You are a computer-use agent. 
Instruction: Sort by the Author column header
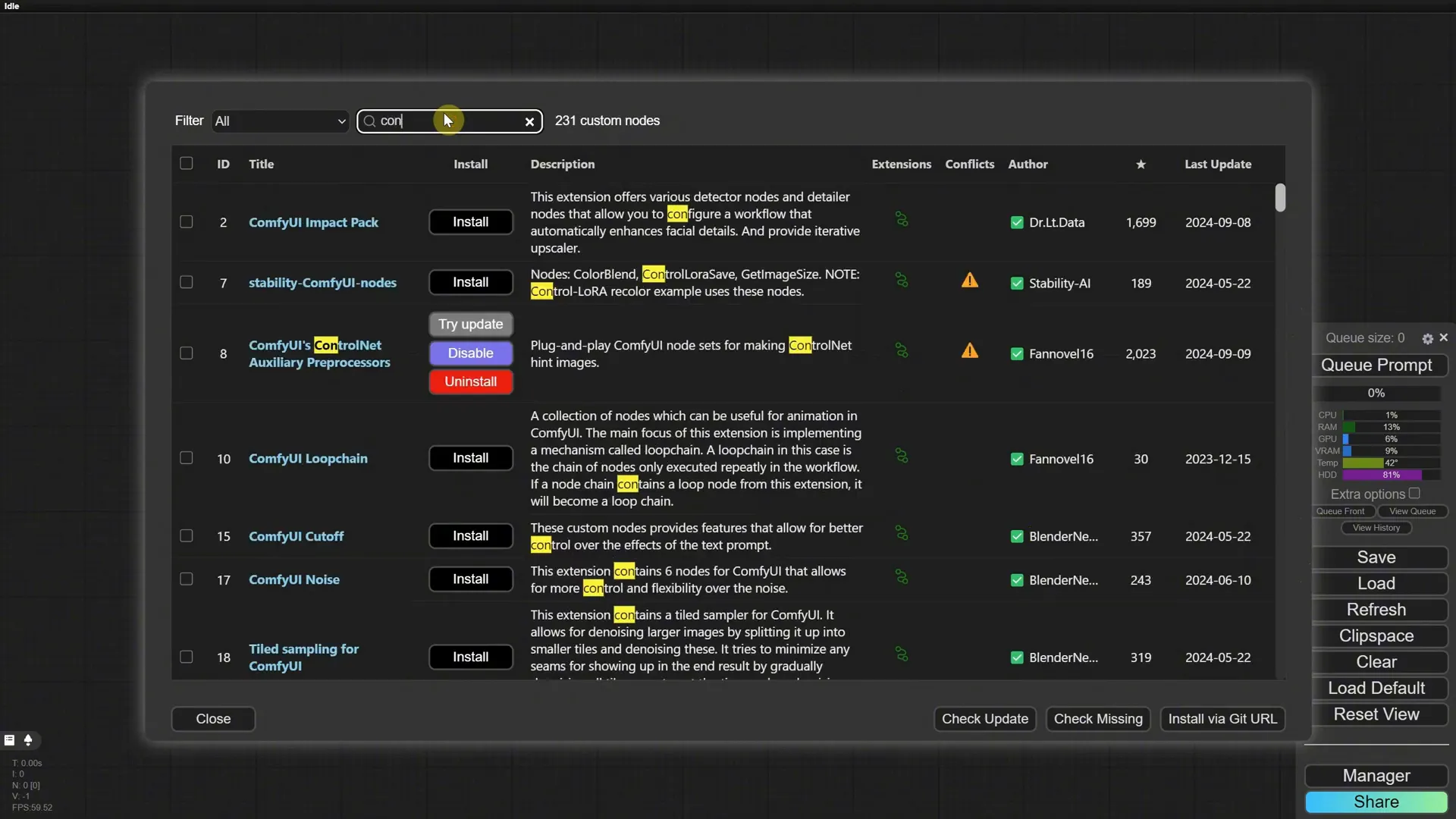tap(1028, 165)
